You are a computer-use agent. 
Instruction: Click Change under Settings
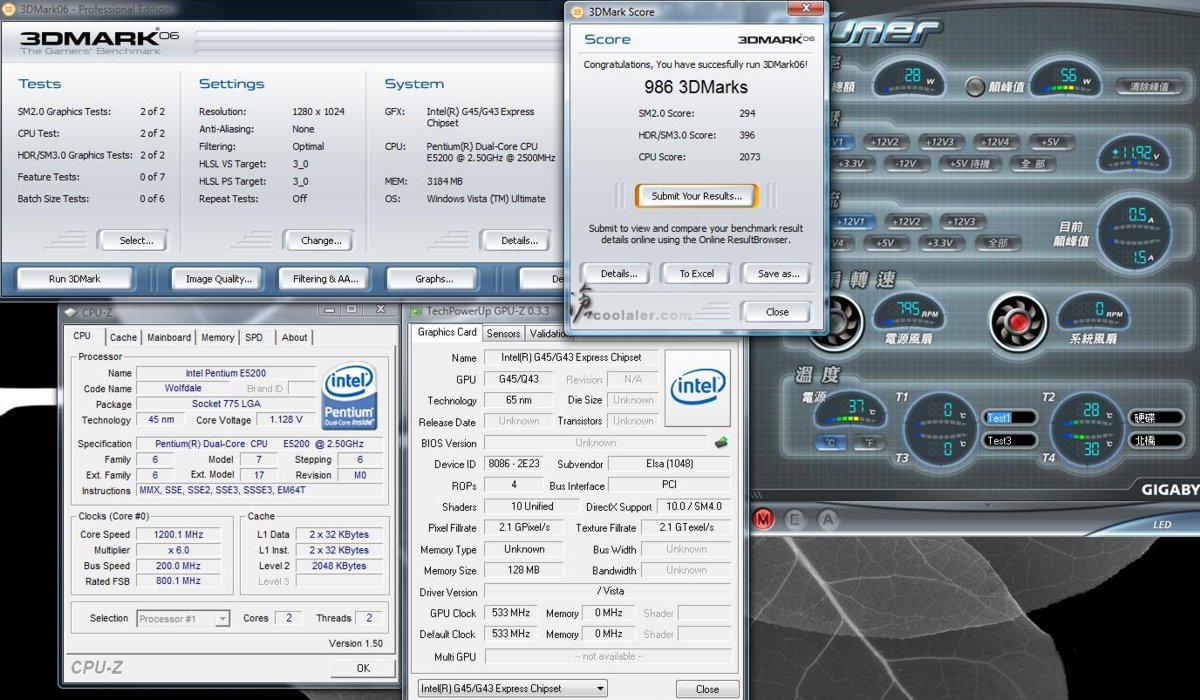click(319, 240)
